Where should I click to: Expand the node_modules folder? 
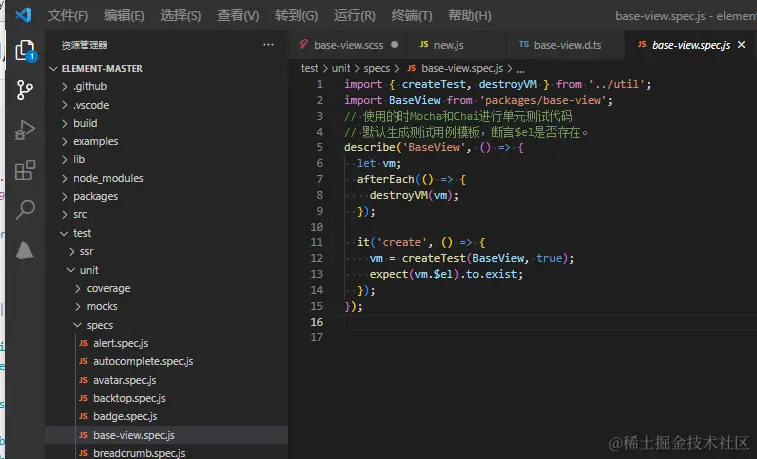(108, 178)
